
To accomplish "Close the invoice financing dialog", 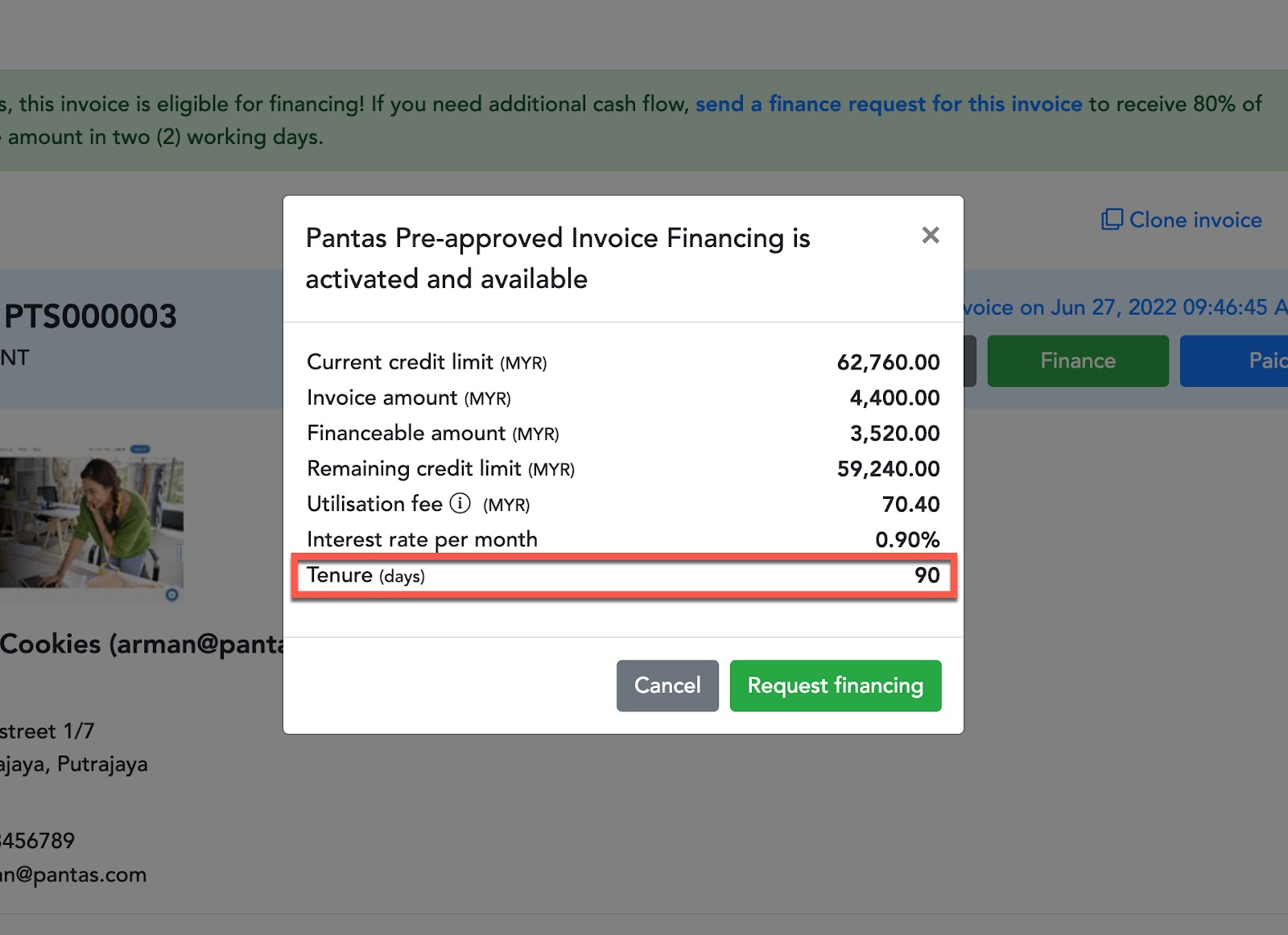I will [x=931, y=235].
